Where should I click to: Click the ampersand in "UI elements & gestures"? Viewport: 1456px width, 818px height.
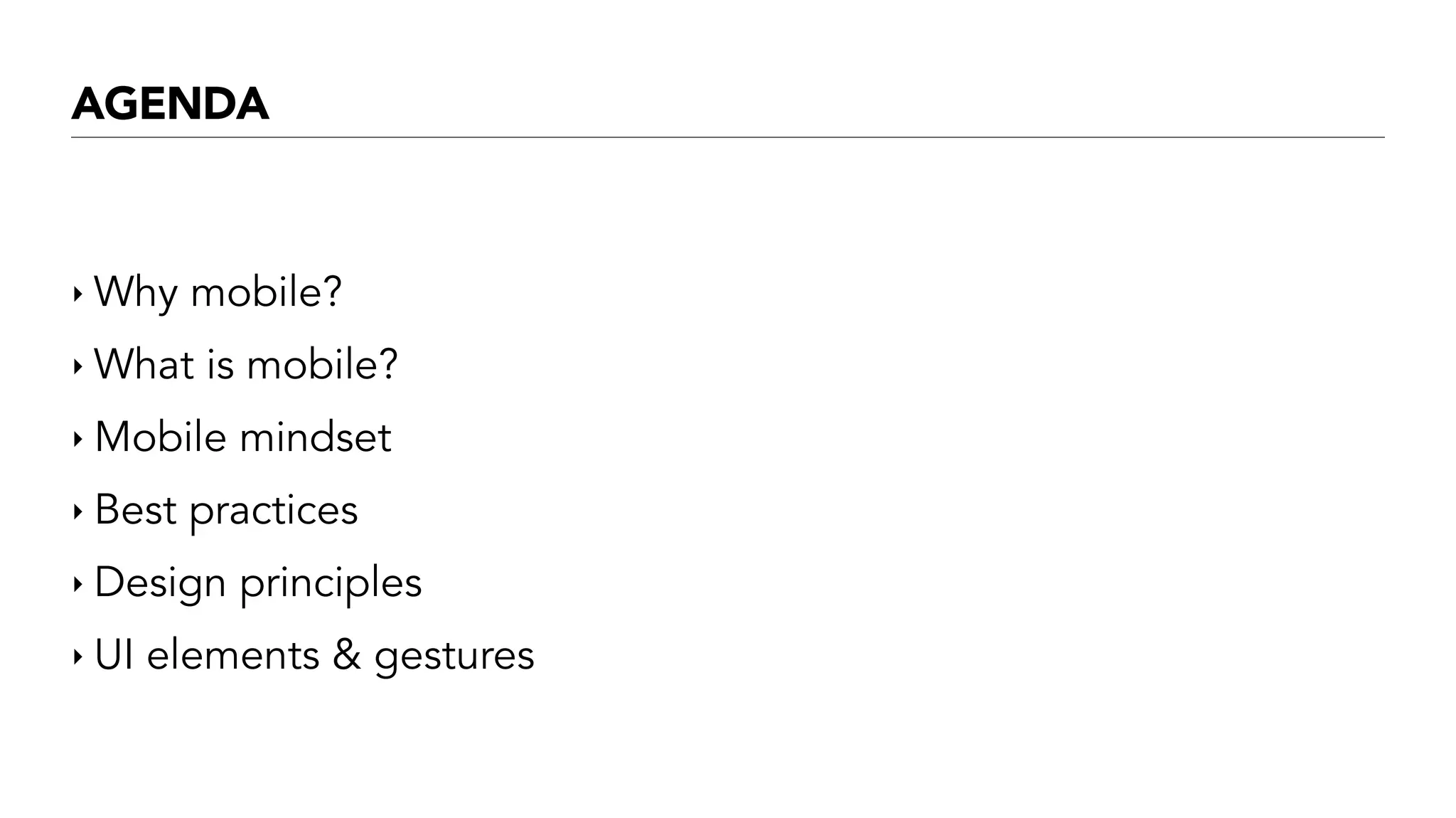pyautogui.click(x=346, y=655)
